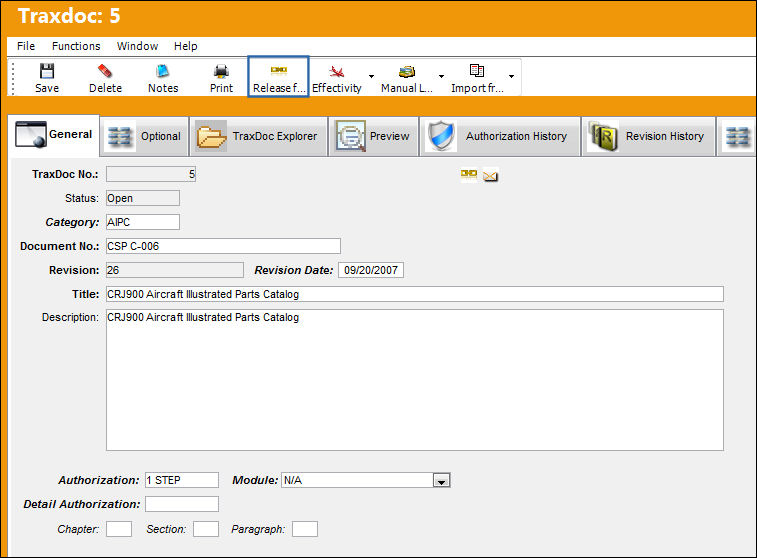Open the TraxDoc Explorer tab
Image resolution: width=757 pixels, height=558 pixels.
258,136
